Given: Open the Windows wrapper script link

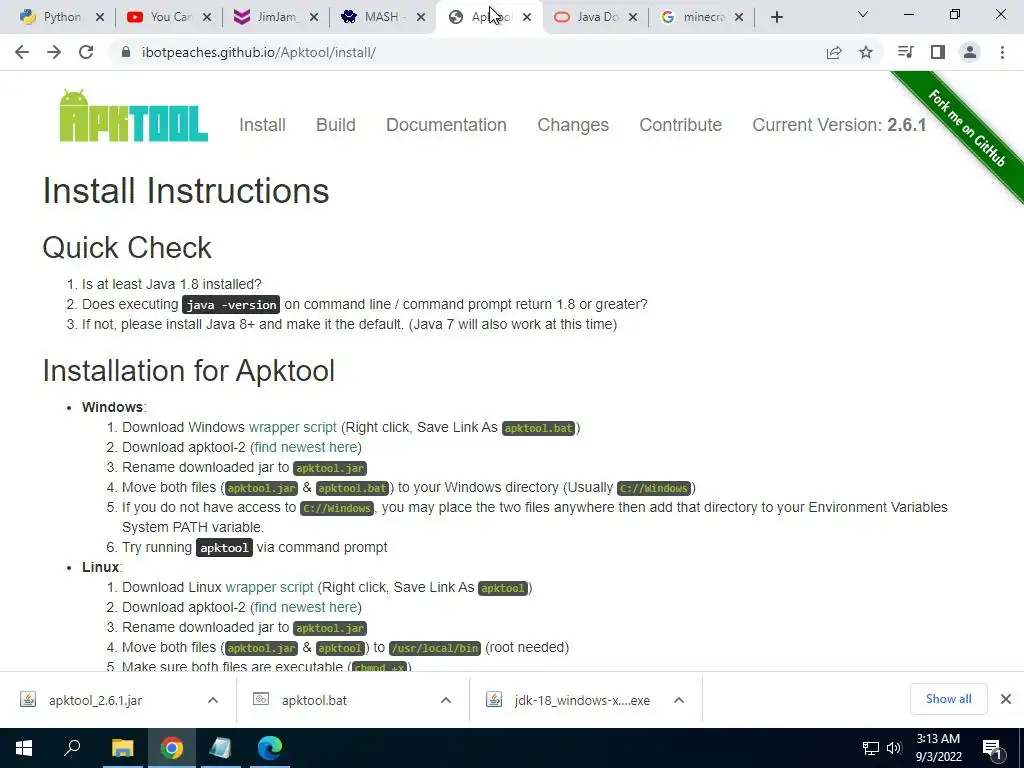Looking at the screenshot, I should [x=293, y=427].
